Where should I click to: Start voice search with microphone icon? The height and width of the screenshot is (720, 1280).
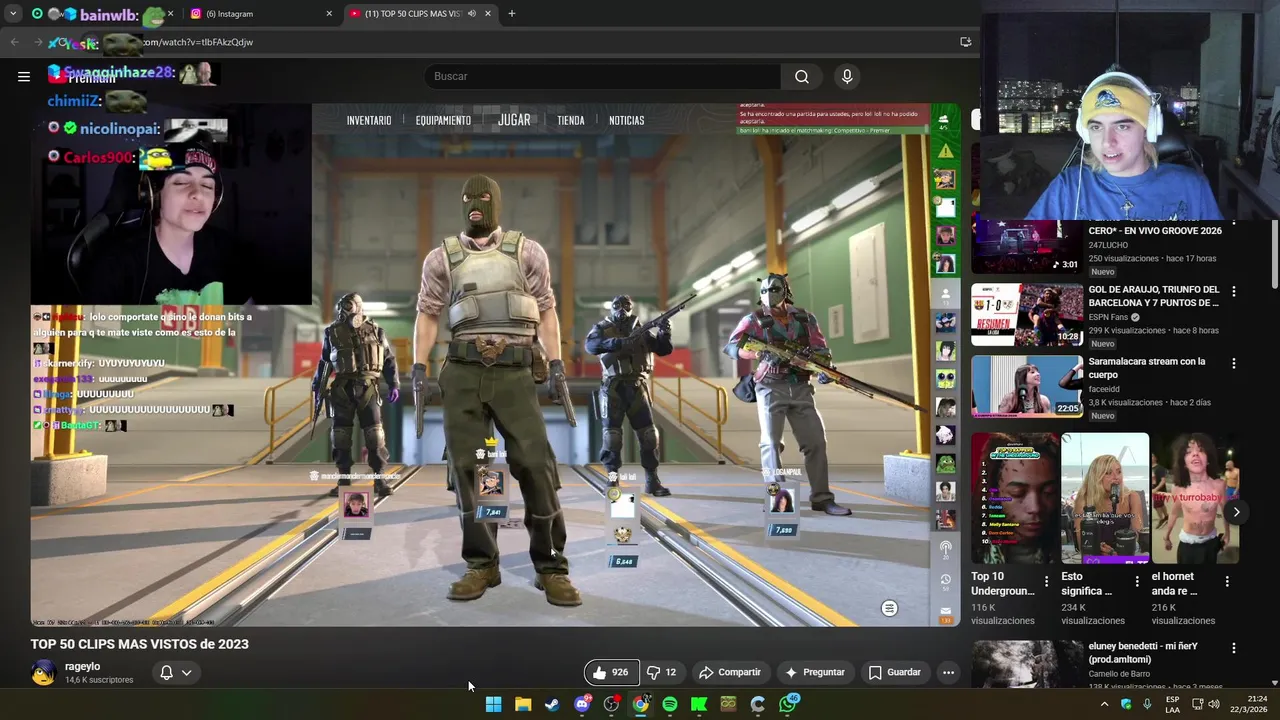pos(847,77)
